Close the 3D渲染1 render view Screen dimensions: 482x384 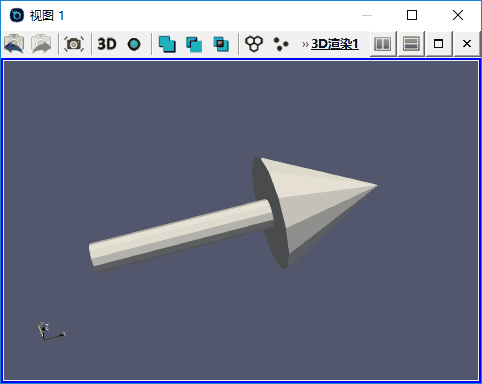(x=467, y=44)
